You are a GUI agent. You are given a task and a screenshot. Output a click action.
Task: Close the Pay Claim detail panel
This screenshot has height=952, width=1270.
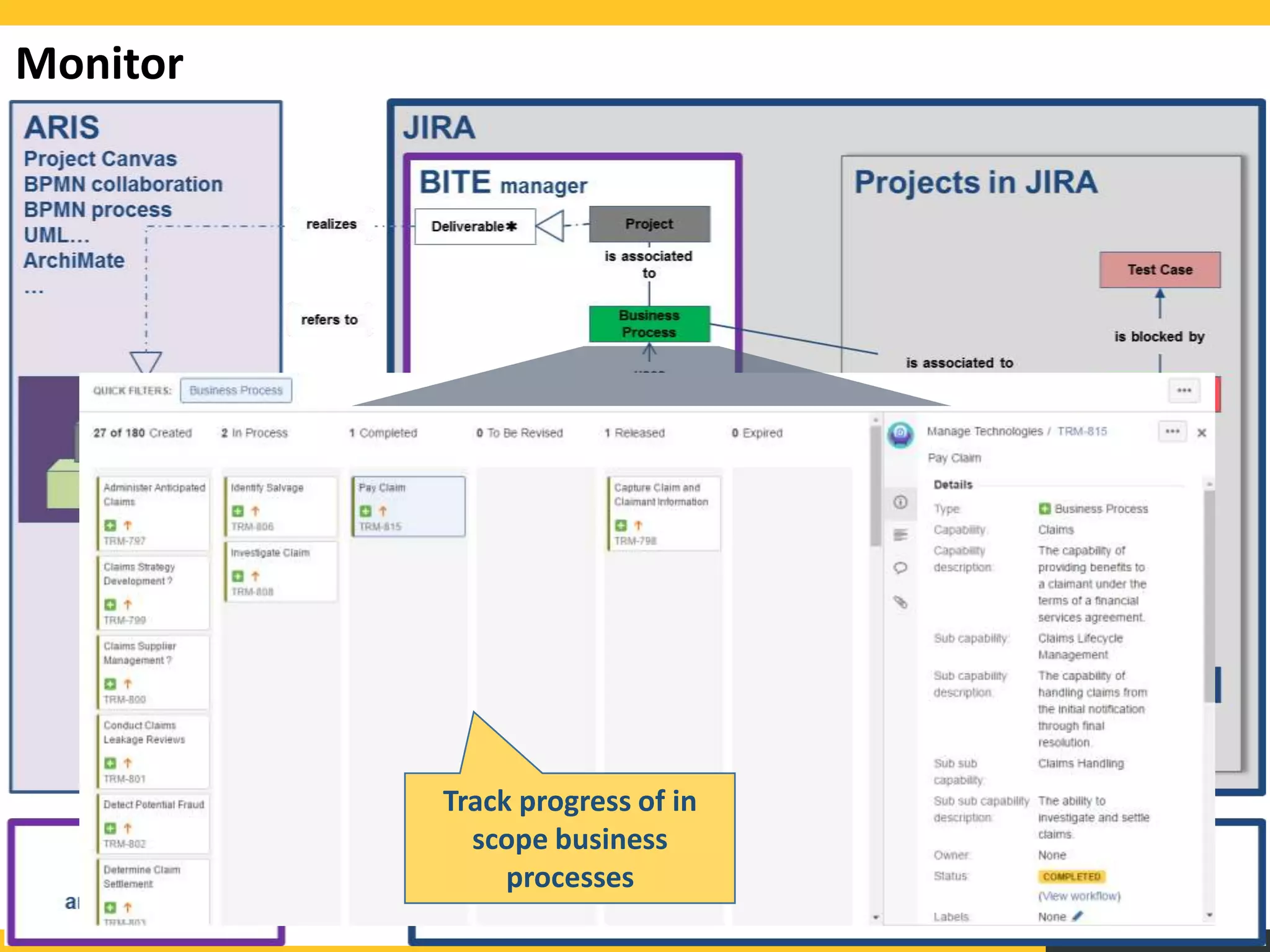point(1202,433)
